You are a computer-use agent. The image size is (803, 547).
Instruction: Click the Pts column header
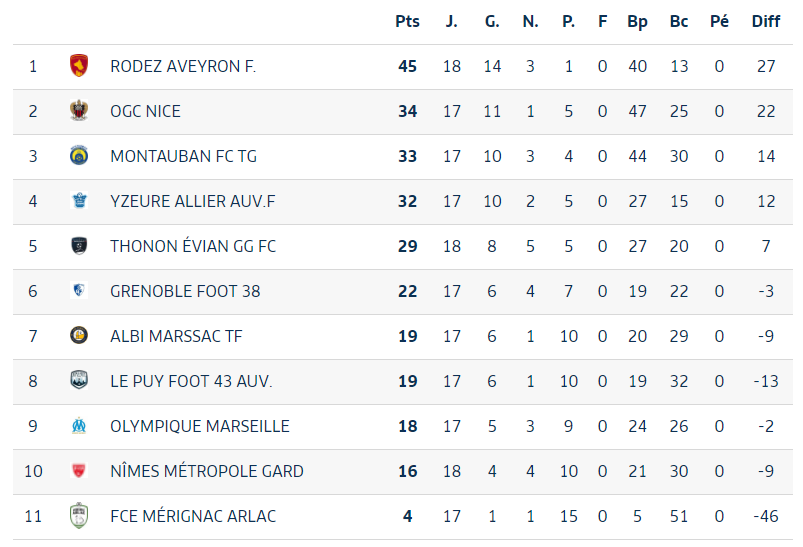[407, 22]
